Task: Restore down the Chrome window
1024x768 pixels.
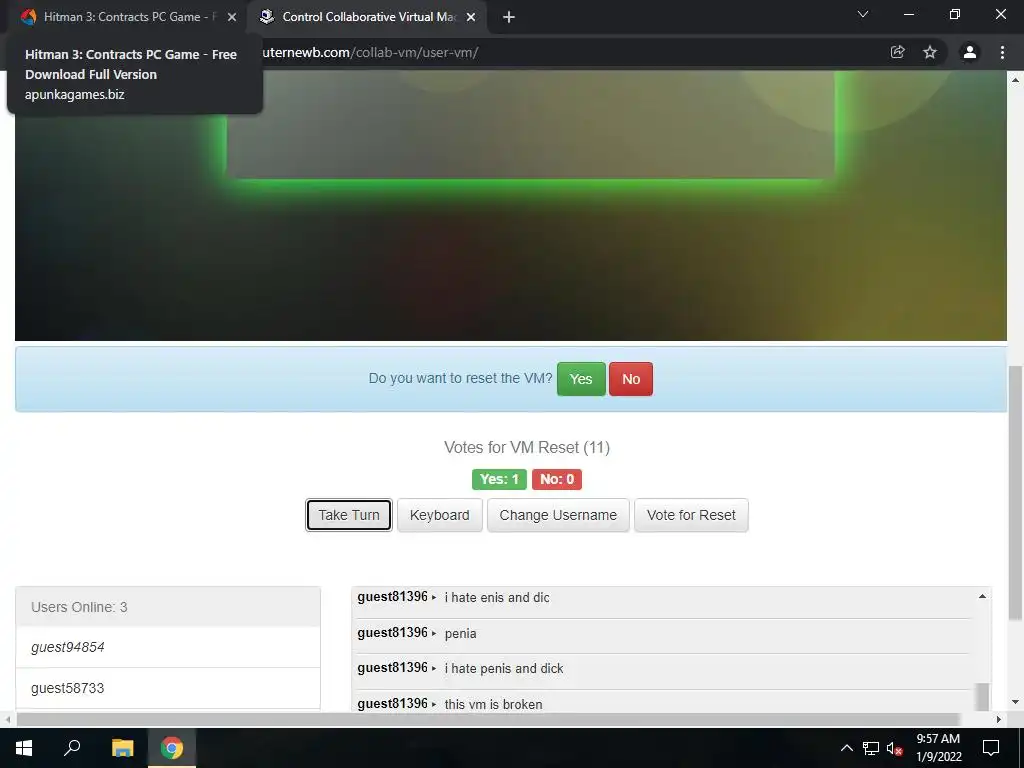Action: click(955, 14)
